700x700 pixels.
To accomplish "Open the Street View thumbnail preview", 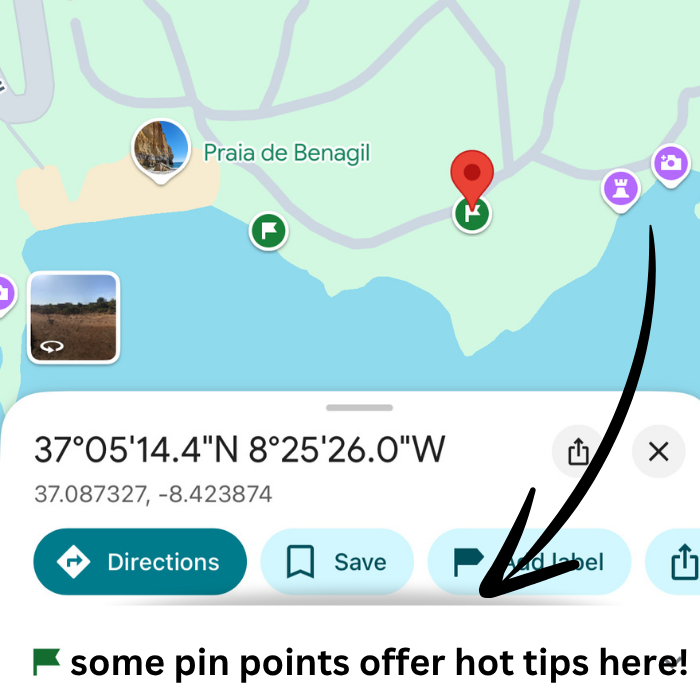I will 74,317.
